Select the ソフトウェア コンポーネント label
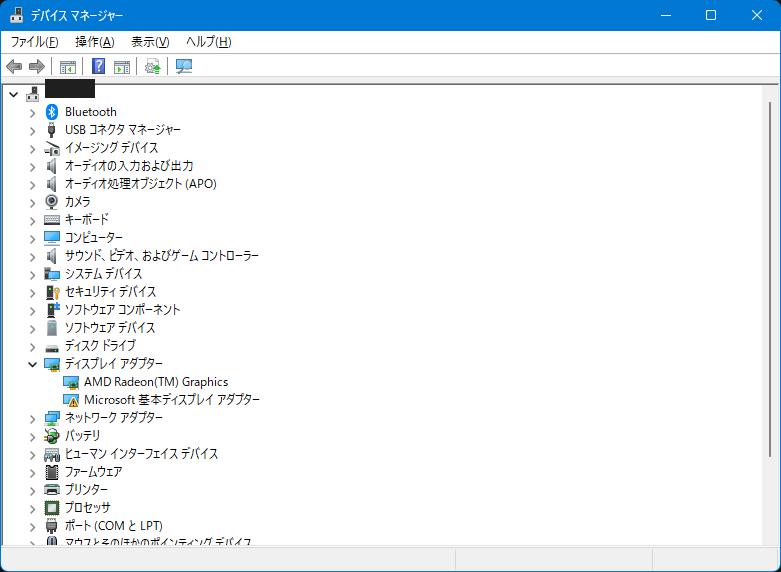The width and height of the screenshot is (781, 572). pyautogui.click(x=123, y=310)
